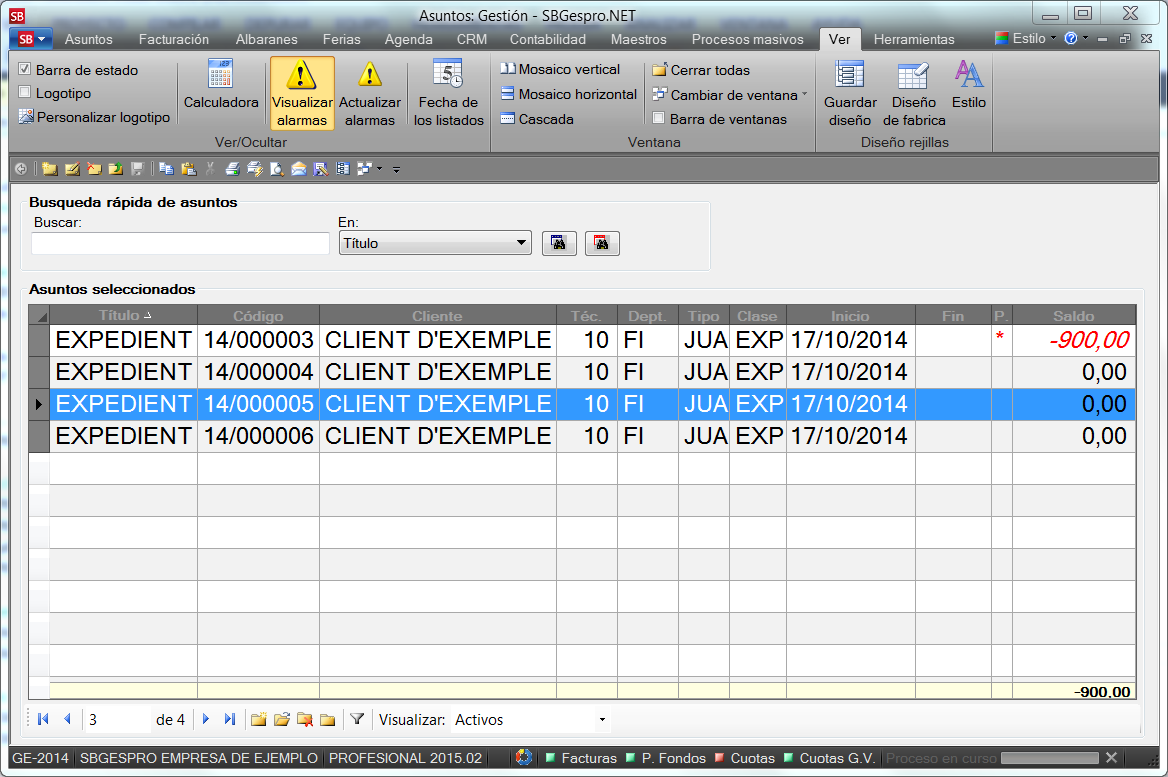1168x777 pixels.
Task: Click Mosaico vertical option
Action: pos(560,70)
